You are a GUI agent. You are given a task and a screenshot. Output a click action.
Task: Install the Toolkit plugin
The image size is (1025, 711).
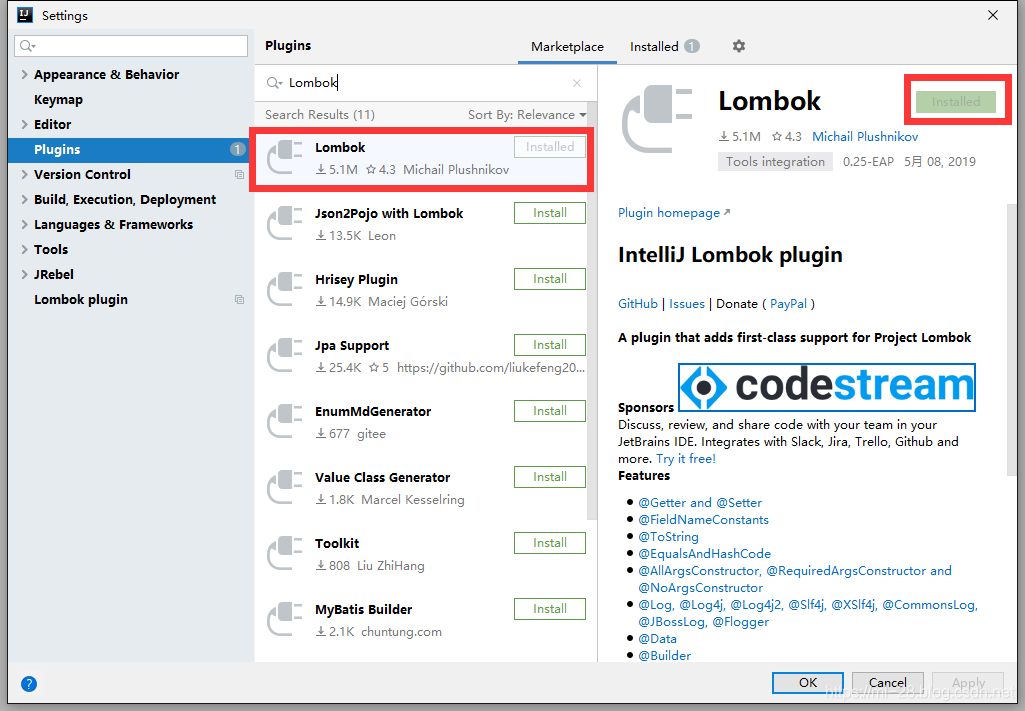550,543
